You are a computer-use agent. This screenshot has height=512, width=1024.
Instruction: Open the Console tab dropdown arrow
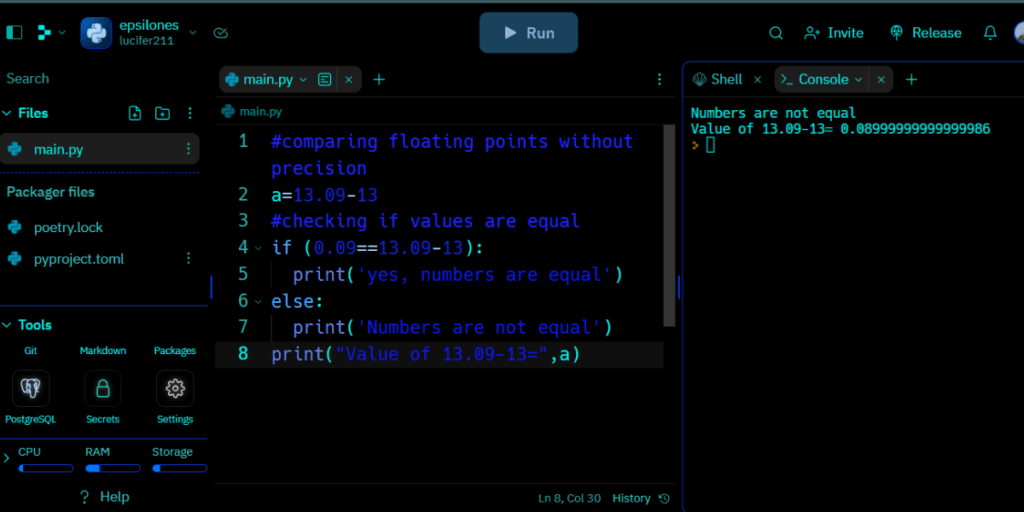pos(858,80)
